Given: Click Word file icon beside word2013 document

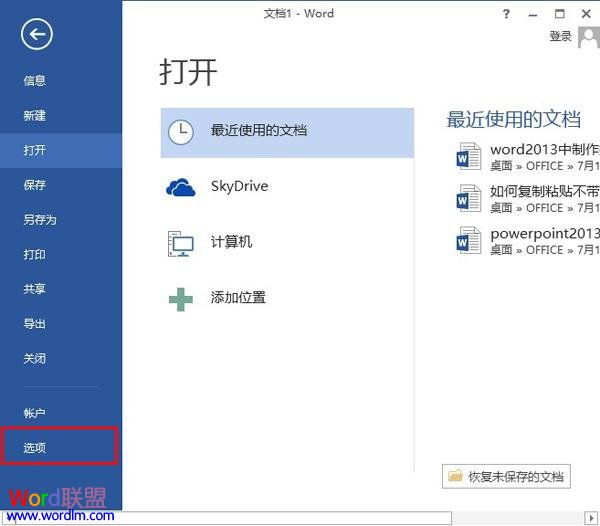Looking at the screenshot, I should point(469,156).
